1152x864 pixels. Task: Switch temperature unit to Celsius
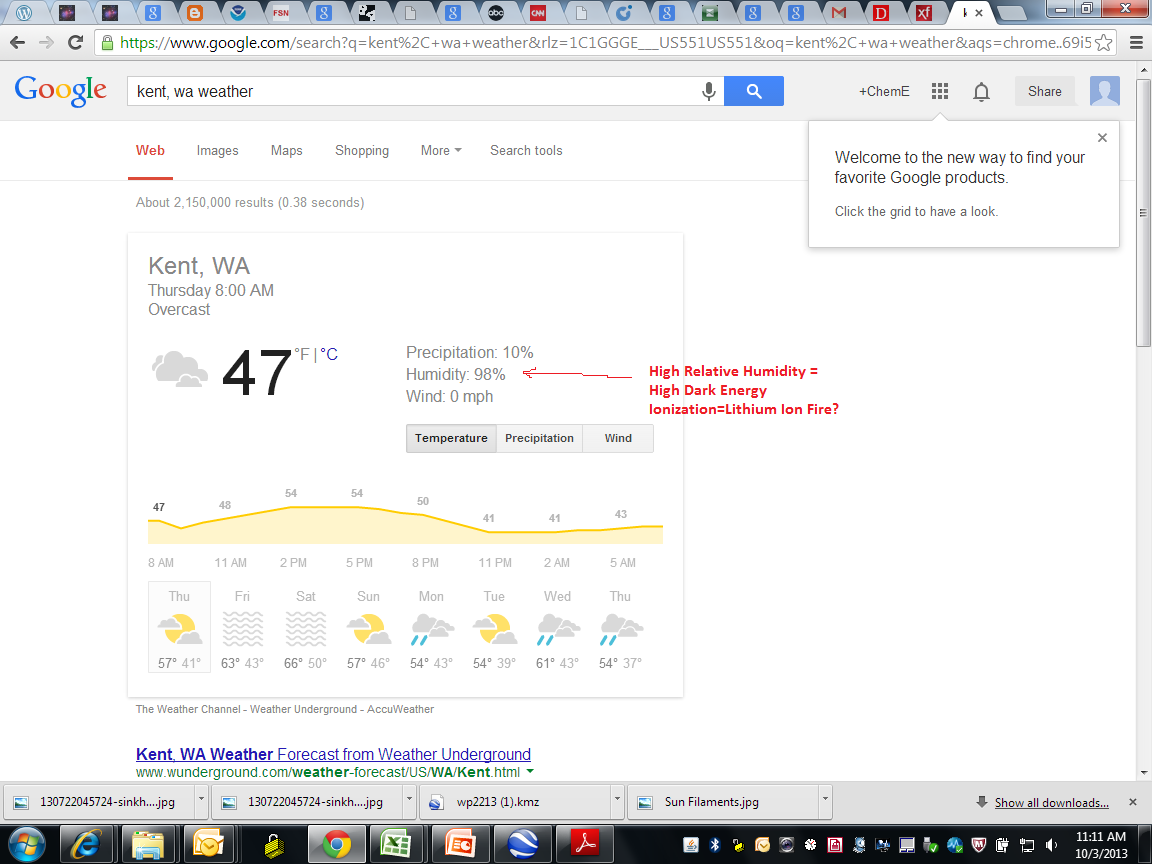[x=329, y=354]
